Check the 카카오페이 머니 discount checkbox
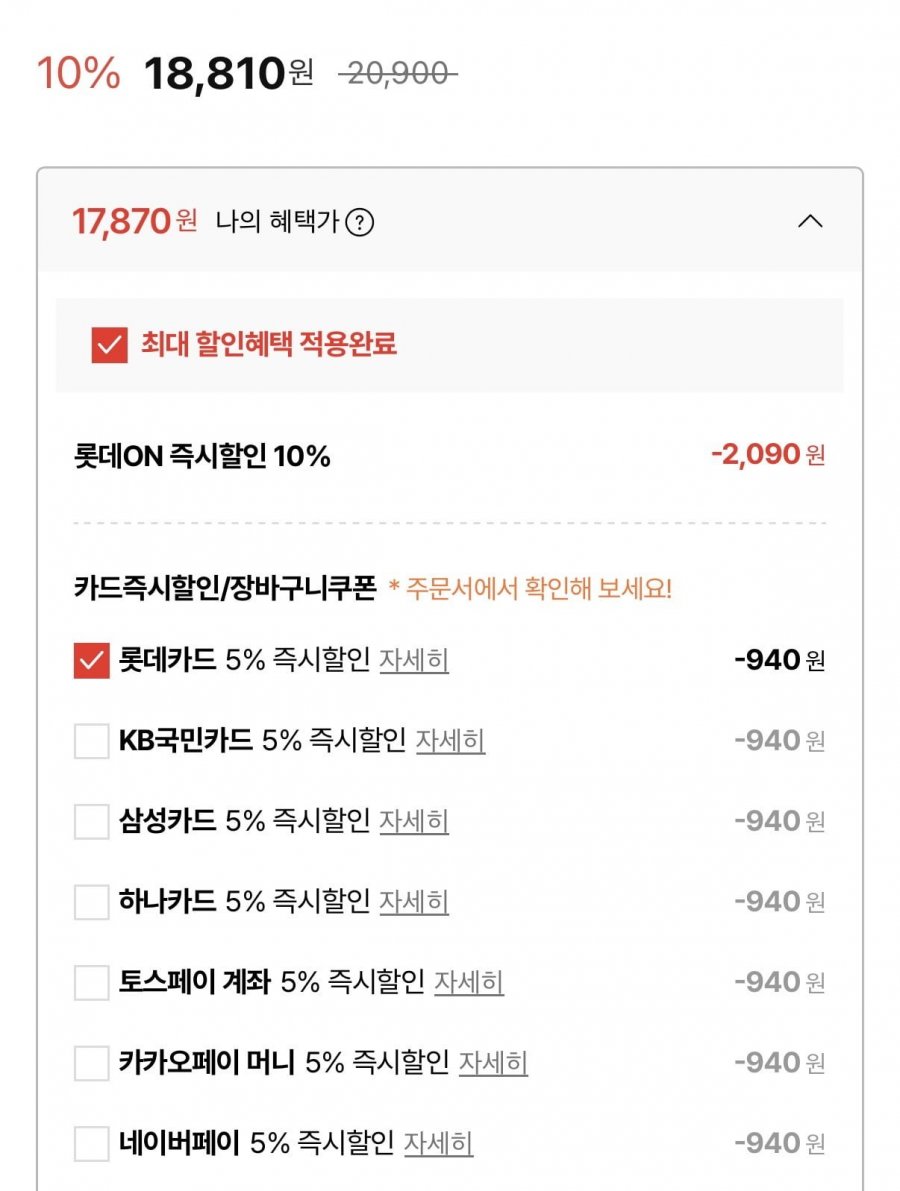 [x=91, y=1062]
